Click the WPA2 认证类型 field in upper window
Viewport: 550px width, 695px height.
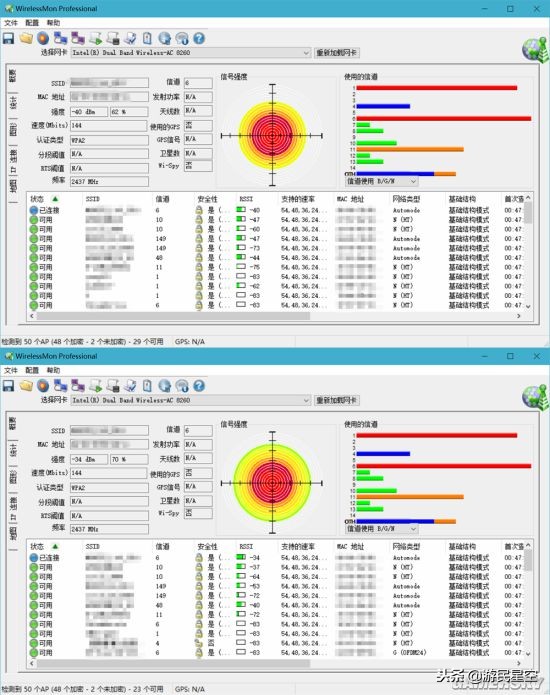coord(109,141)
